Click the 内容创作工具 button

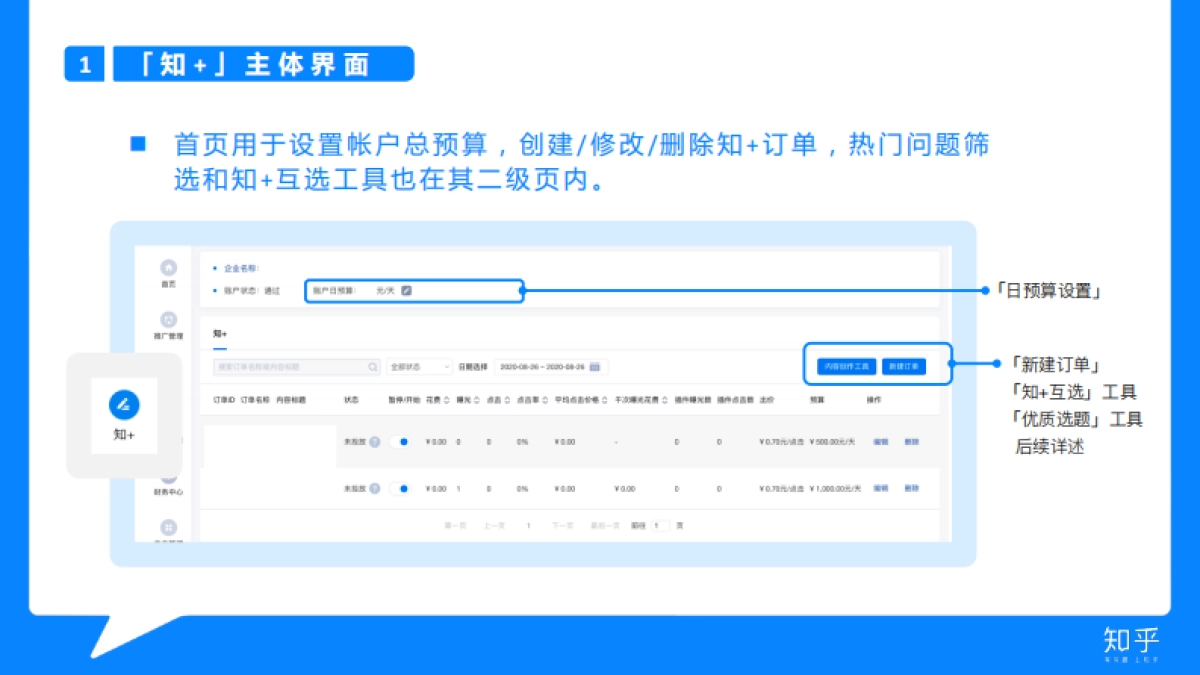tap(845, 366)
